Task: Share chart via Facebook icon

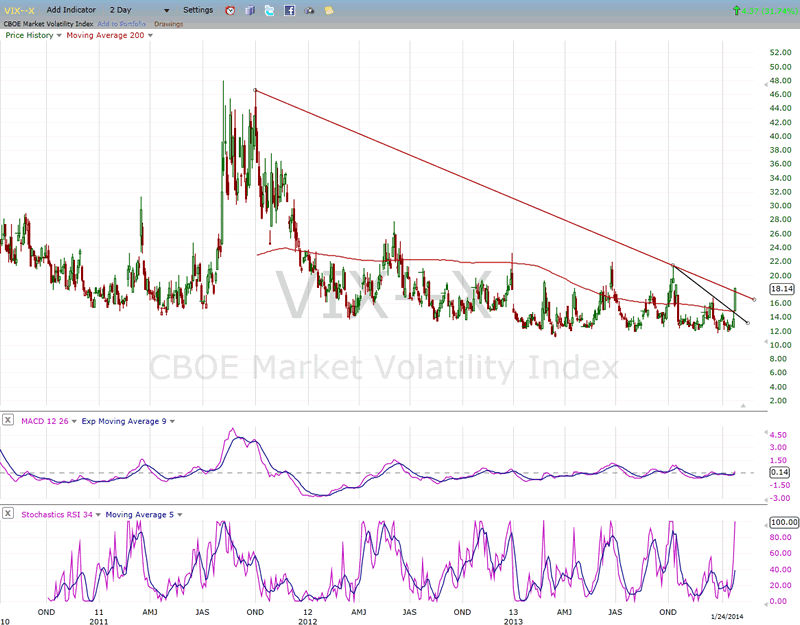Action: (289, 10)
